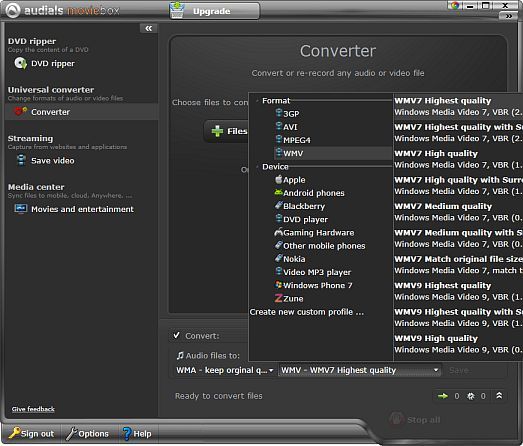Viewport: 523px width, 446px height.
Task: Click the music note Audio files icon
Action: [x=180, y=355]
